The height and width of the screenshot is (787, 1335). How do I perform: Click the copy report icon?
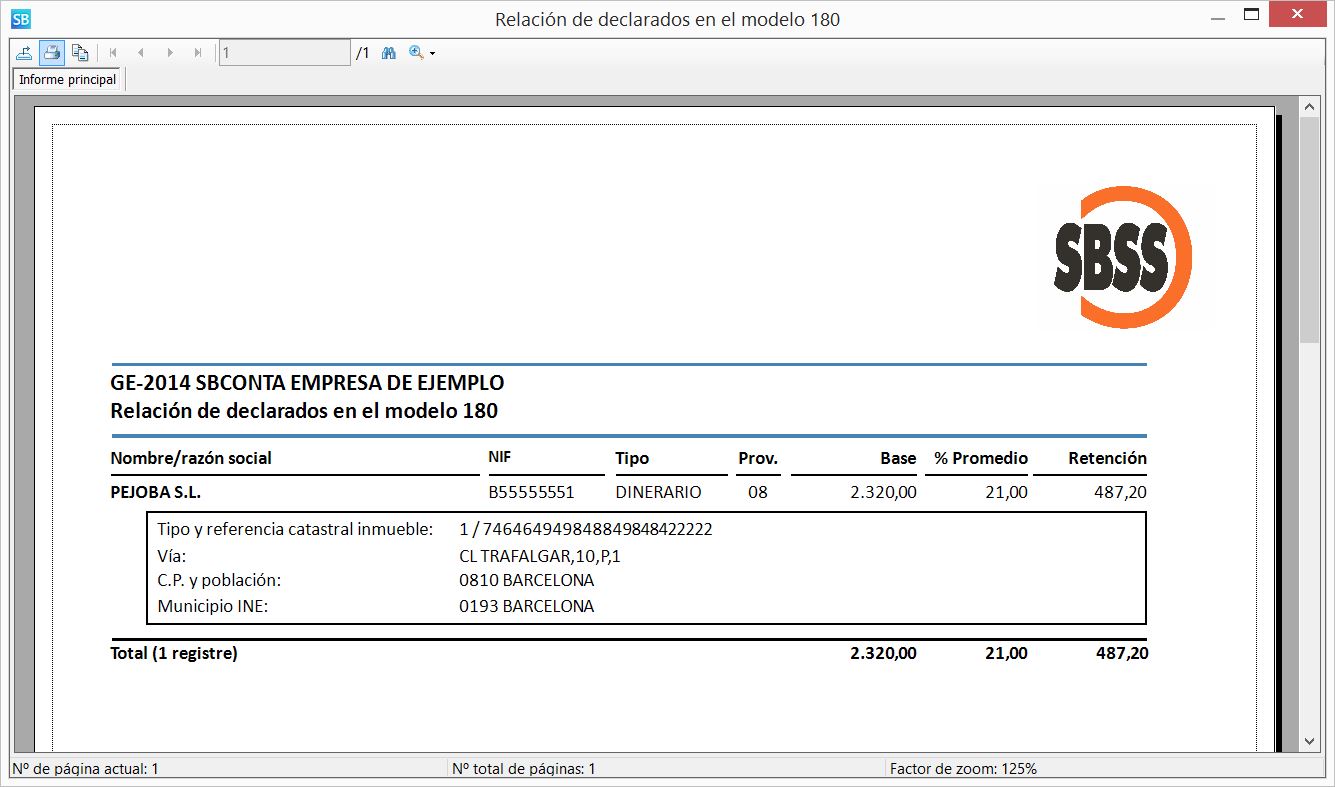[80, 52]
